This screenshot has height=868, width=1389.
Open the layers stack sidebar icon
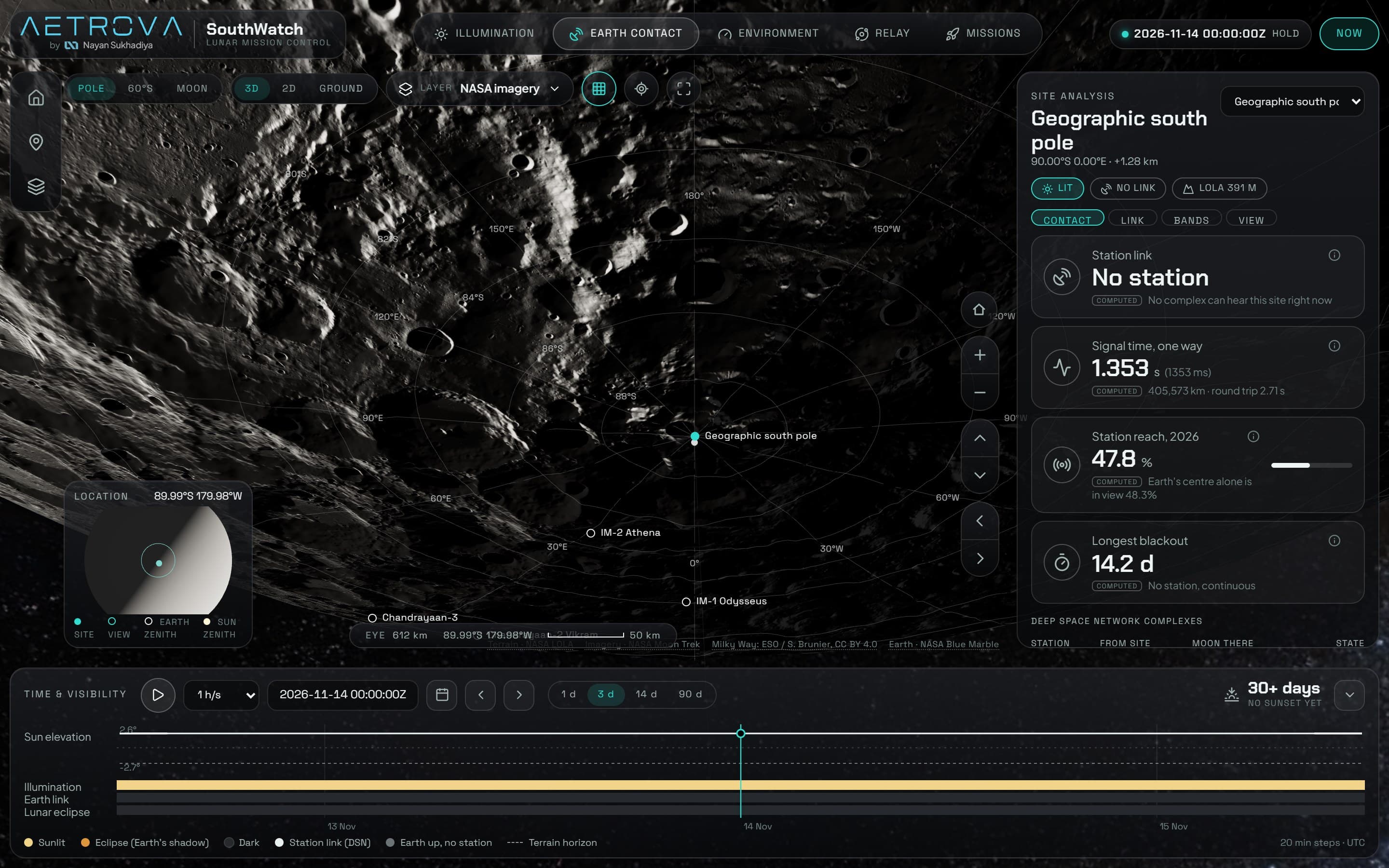point(36,187)
